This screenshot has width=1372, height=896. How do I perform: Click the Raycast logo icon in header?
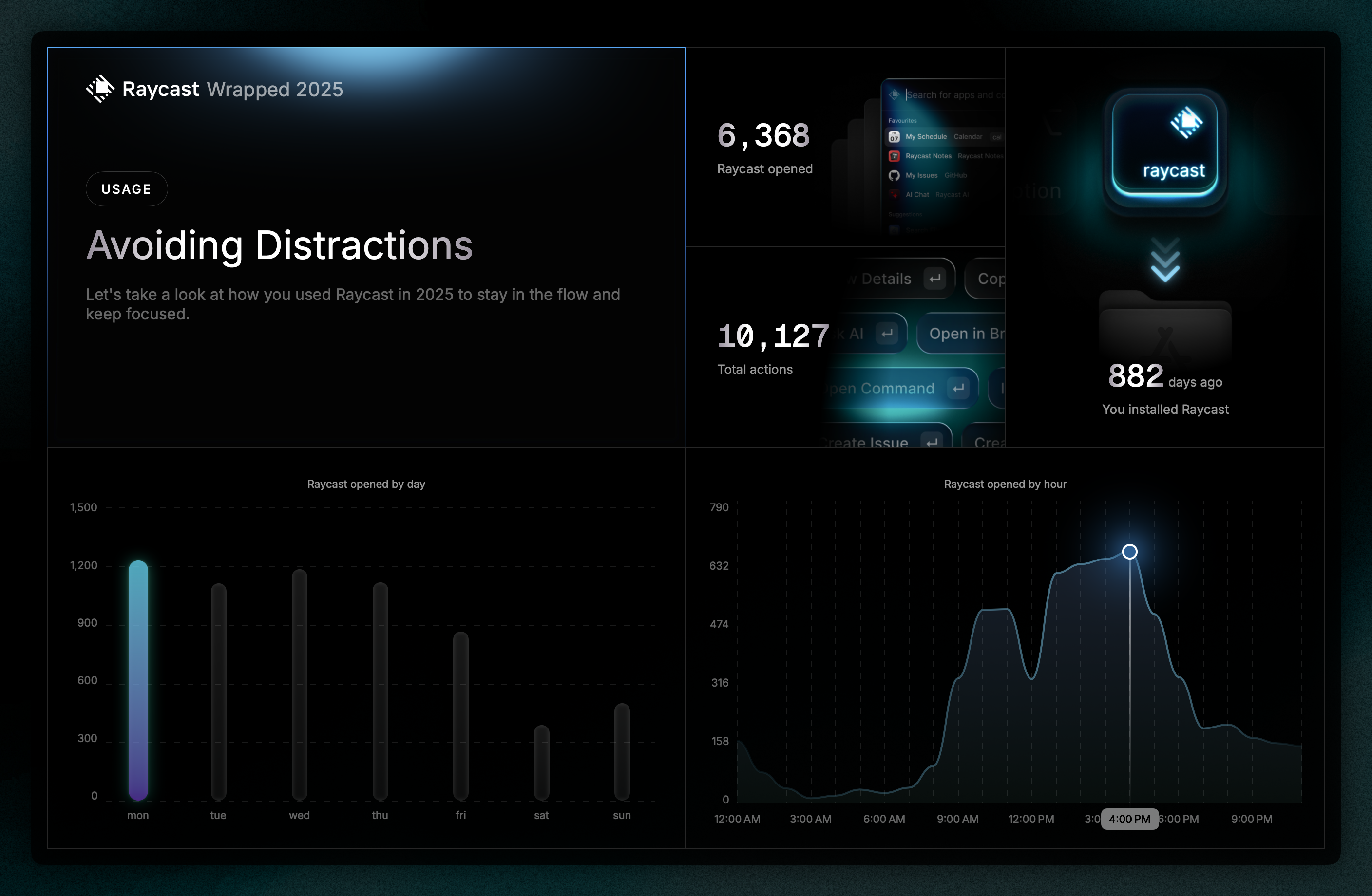100,89
